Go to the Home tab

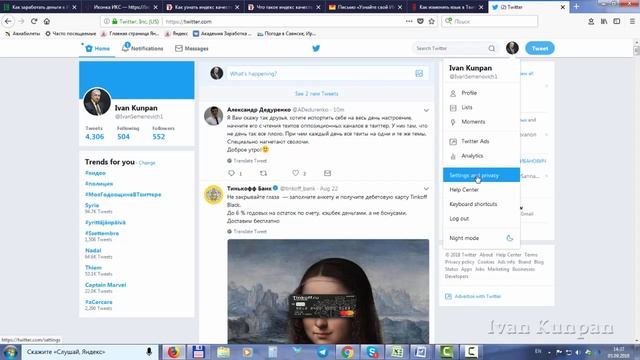(x=97, y=48)
